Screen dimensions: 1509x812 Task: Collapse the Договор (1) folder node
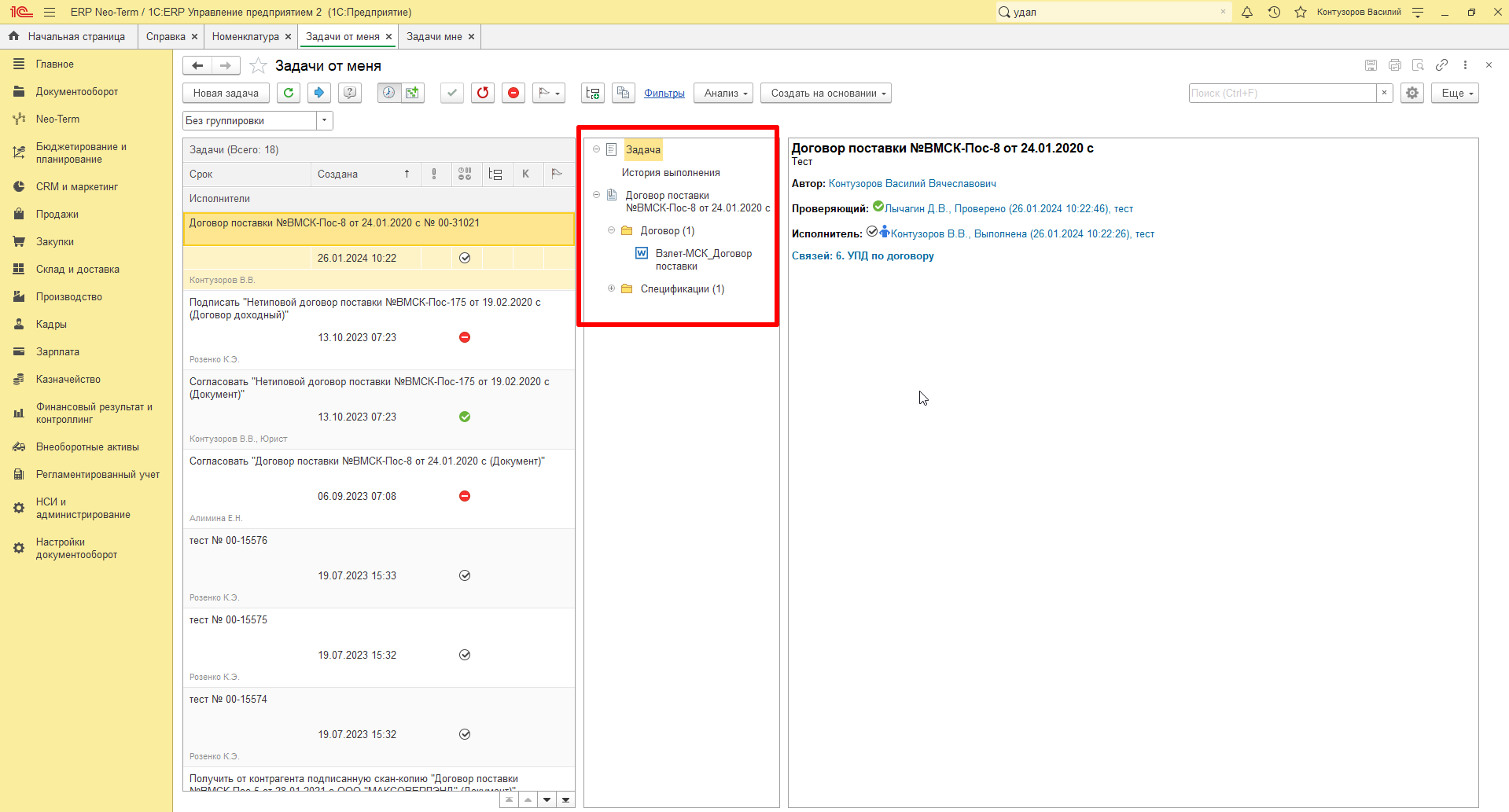click(611, 230)
